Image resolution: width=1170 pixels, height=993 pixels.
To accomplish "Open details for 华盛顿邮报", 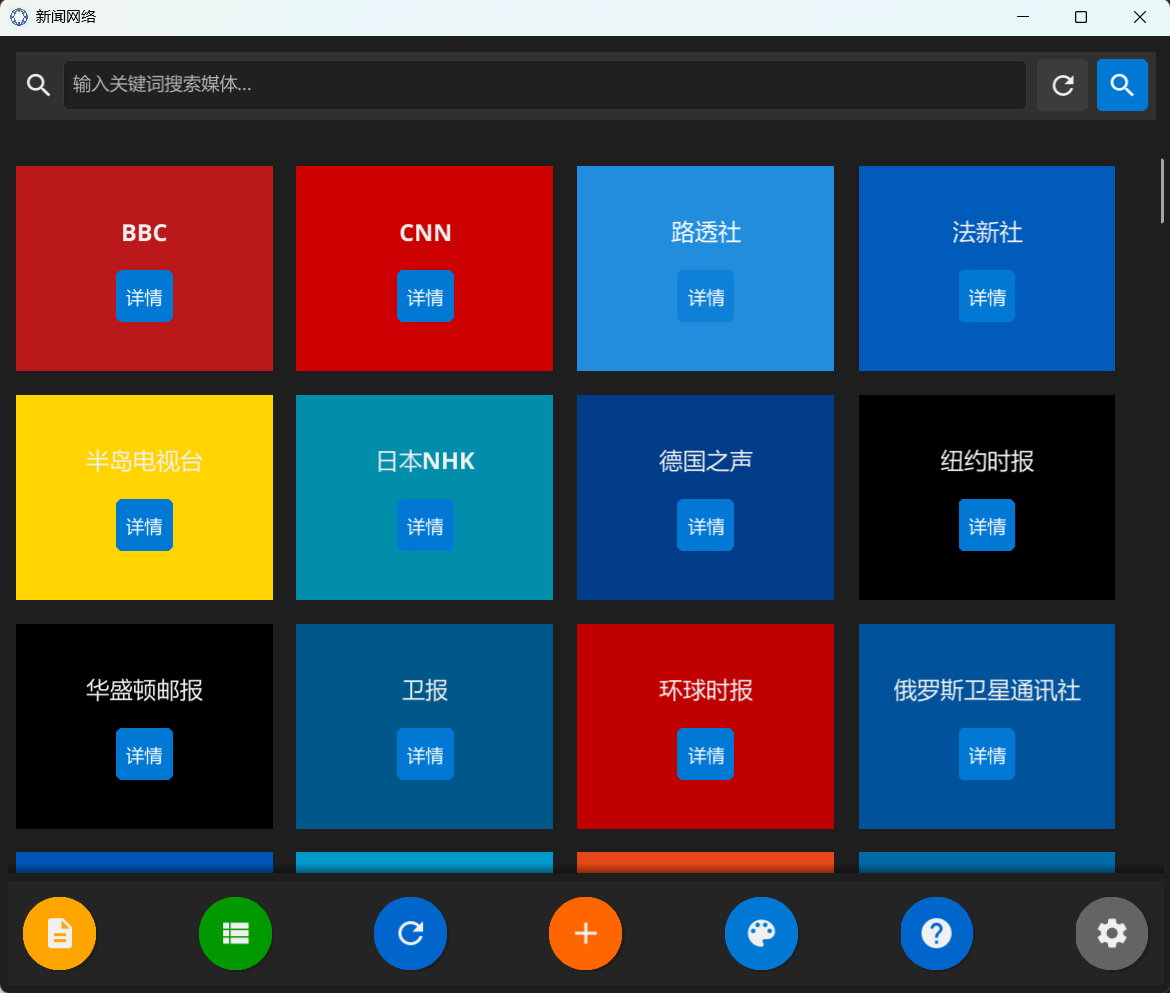I will 144,754.
